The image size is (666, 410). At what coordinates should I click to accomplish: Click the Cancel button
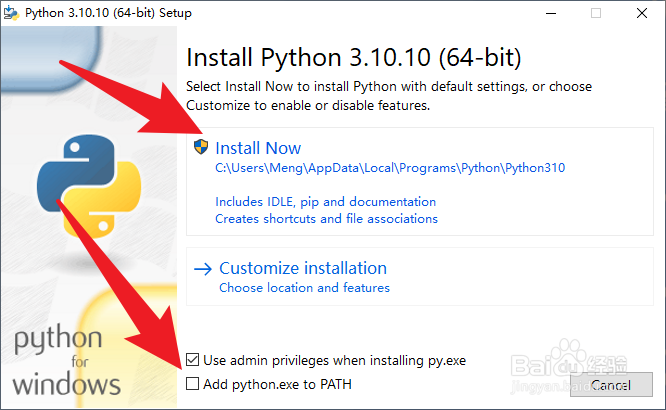(611, 385)
